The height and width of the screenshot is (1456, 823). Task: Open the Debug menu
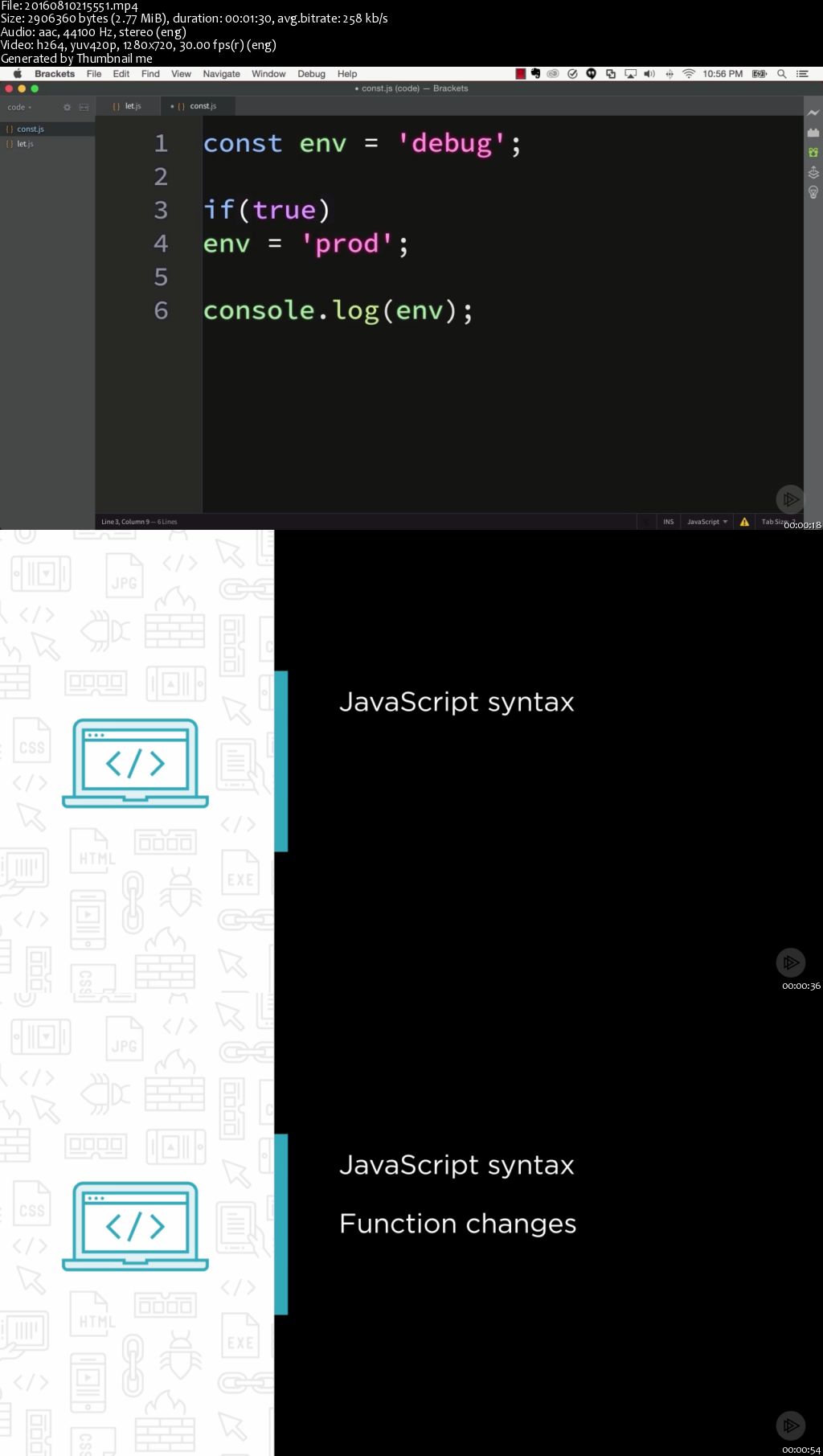point(311,74)
